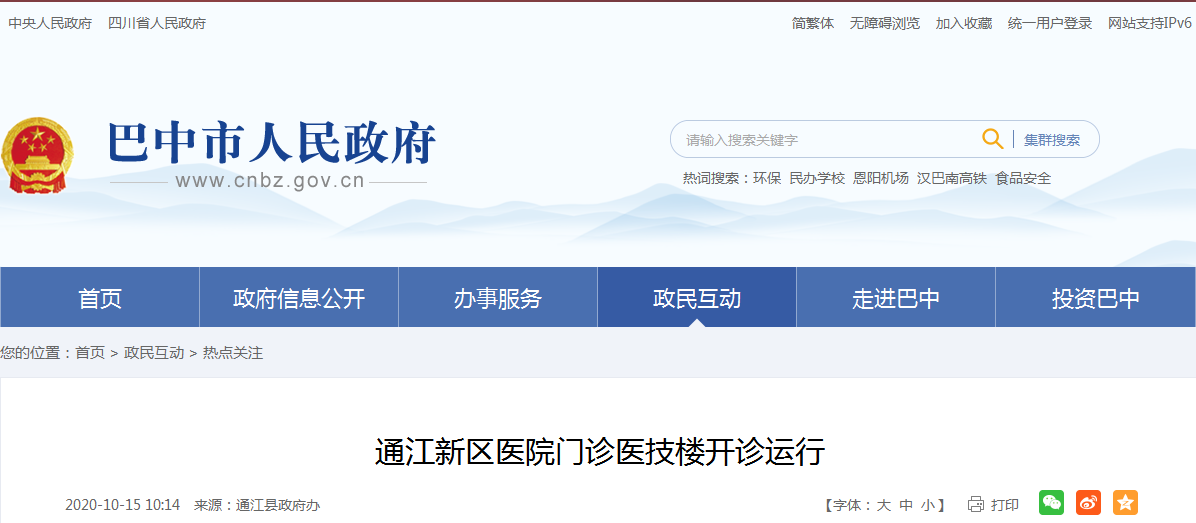
Task: Click source text 通江县政府办
Action: coord(278,505)
